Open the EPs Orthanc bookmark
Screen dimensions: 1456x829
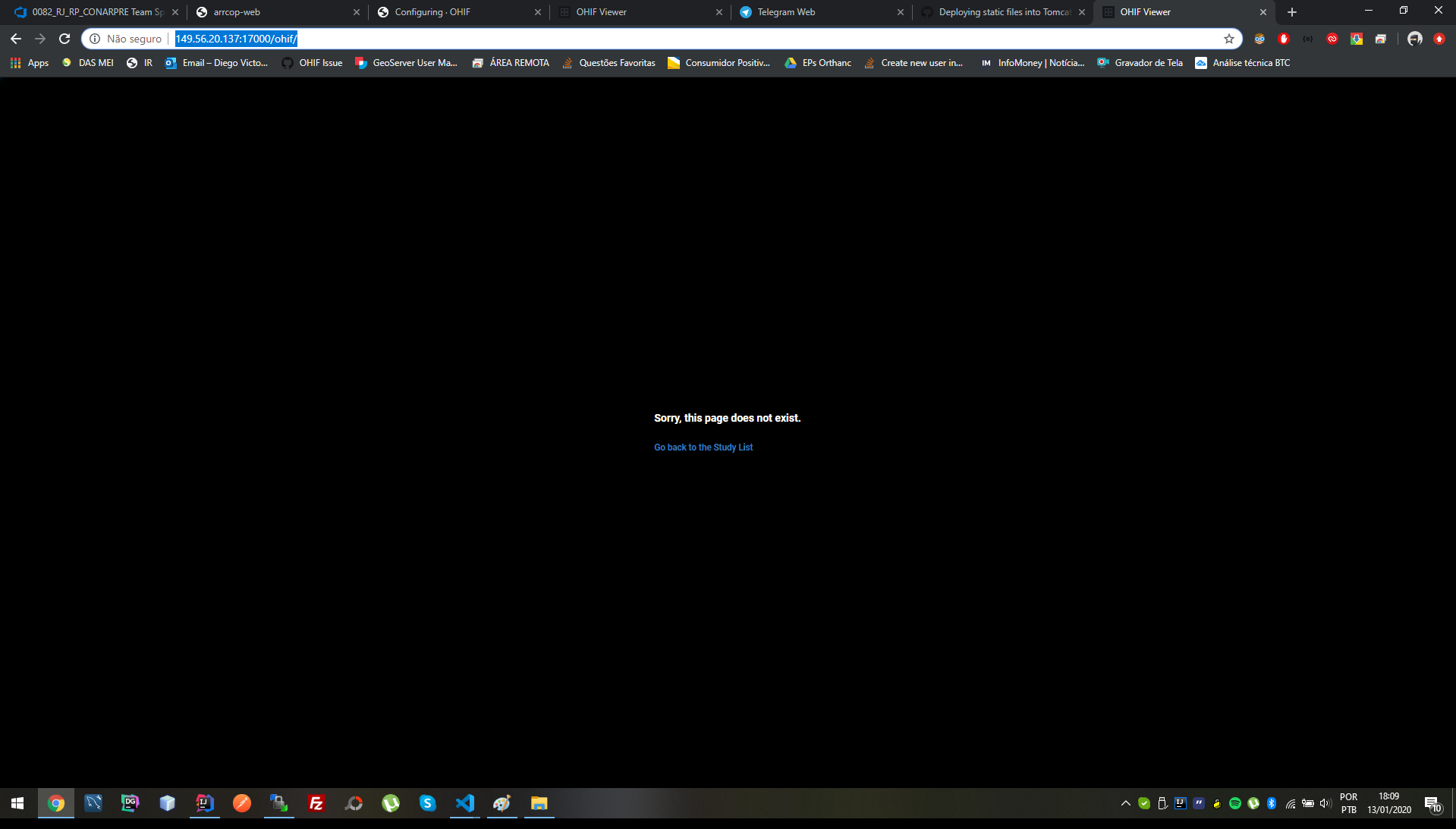818,63
